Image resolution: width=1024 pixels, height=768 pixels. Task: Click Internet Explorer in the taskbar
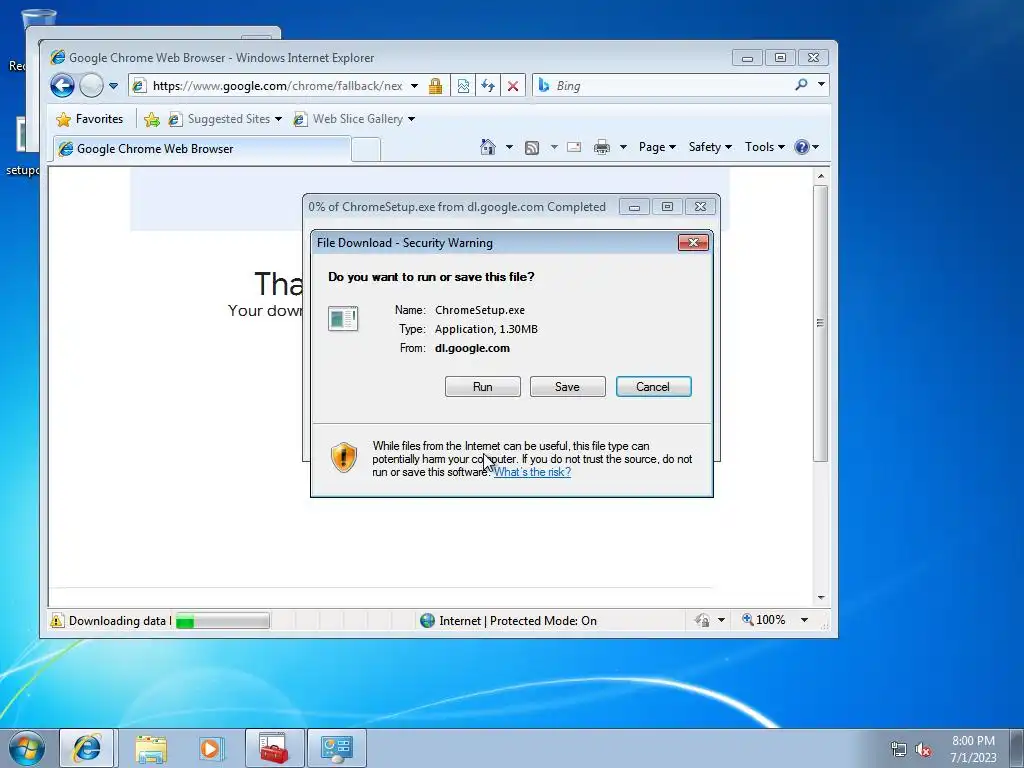(x=87, y=748)
